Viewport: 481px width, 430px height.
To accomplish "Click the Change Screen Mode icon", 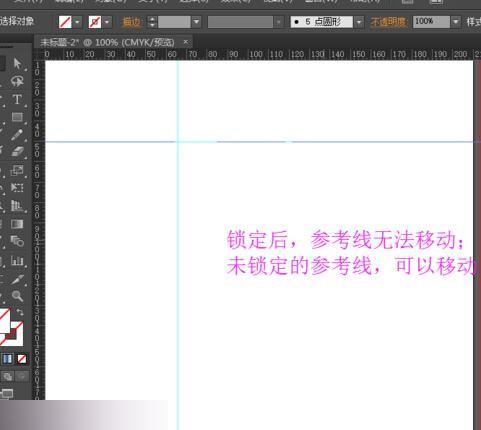I will click(7, 394).
